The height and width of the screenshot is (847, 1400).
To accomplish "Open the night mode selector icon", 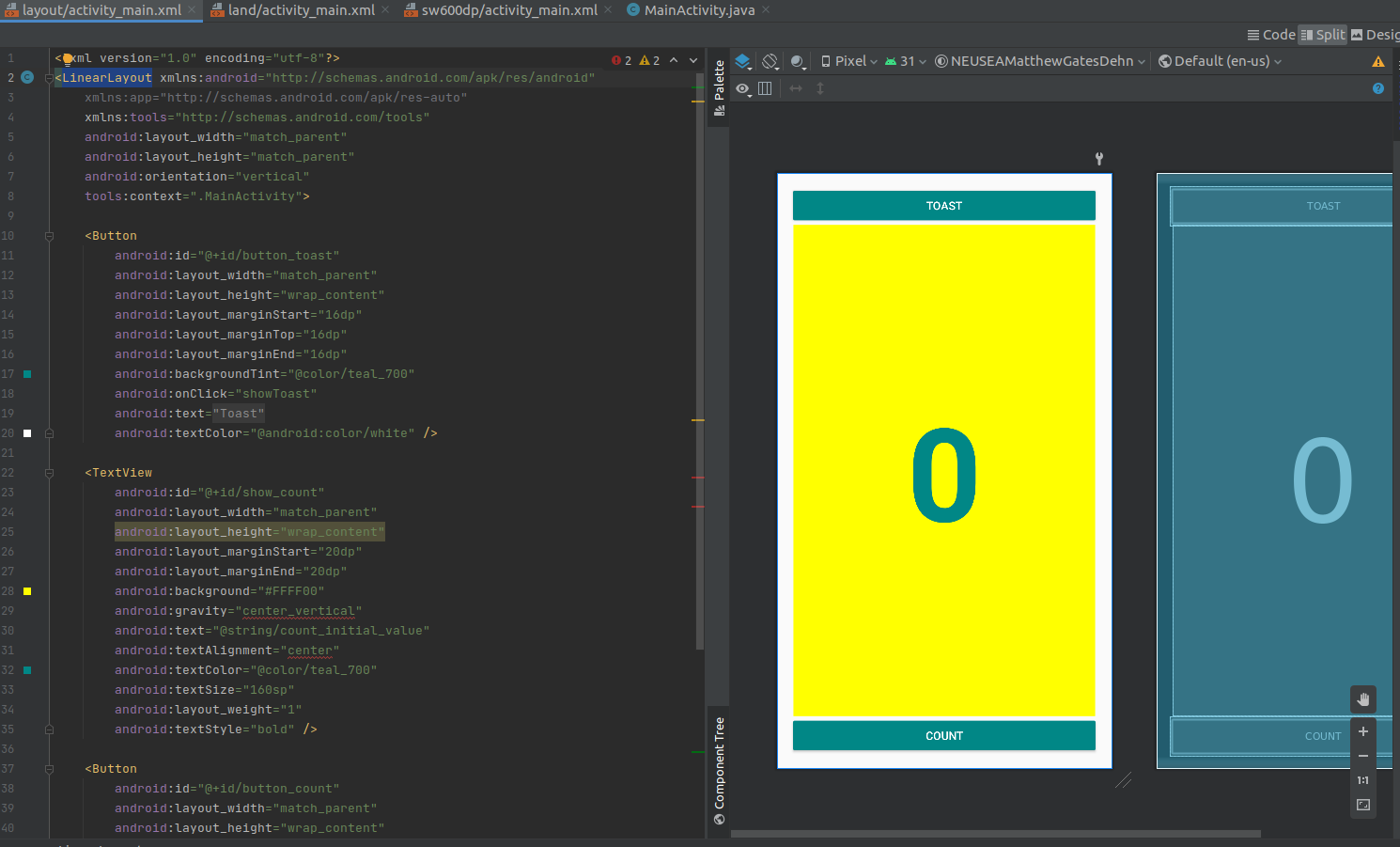I will point(798,61).
